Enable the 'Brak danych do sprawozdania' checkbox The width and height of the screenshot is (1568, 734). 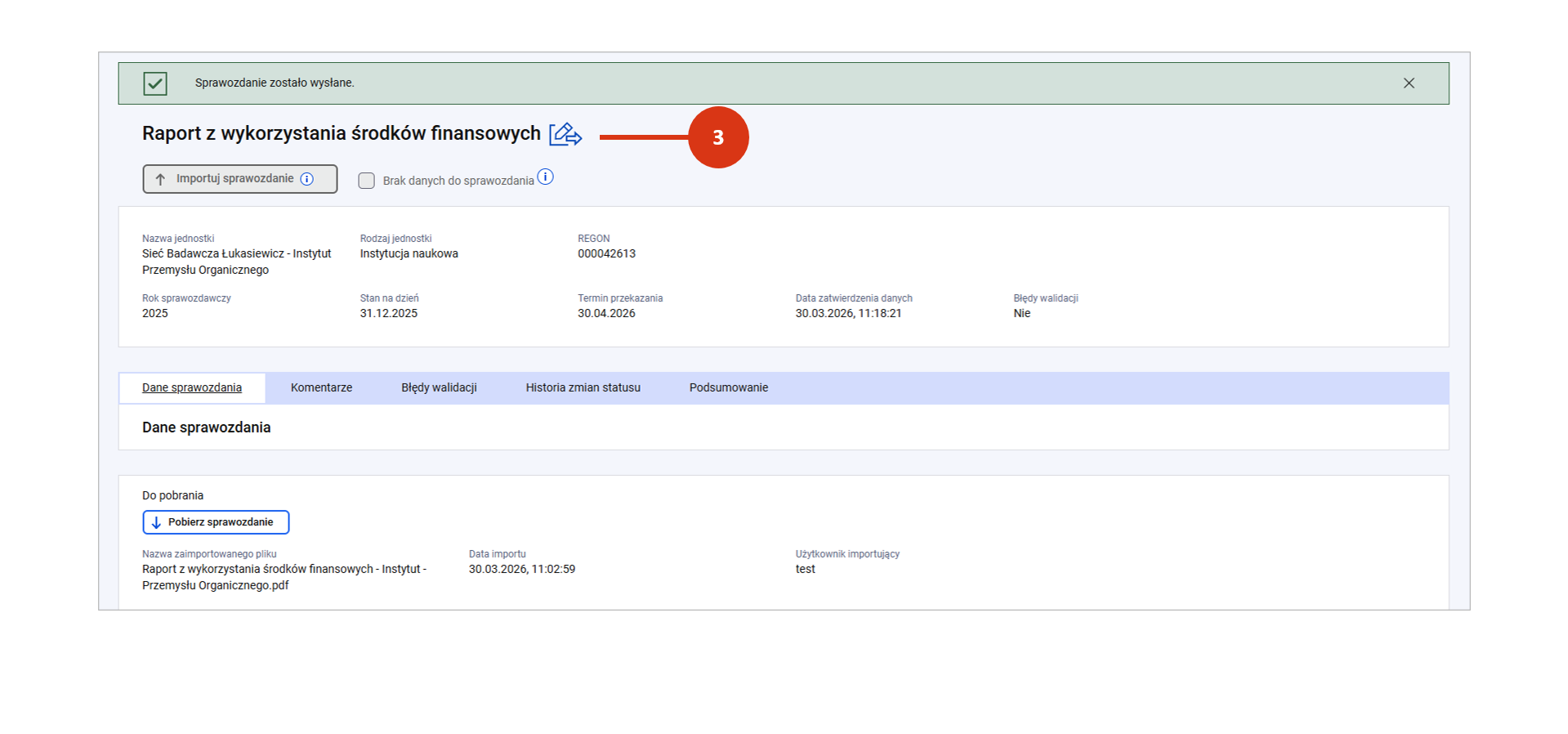point(367,181)
